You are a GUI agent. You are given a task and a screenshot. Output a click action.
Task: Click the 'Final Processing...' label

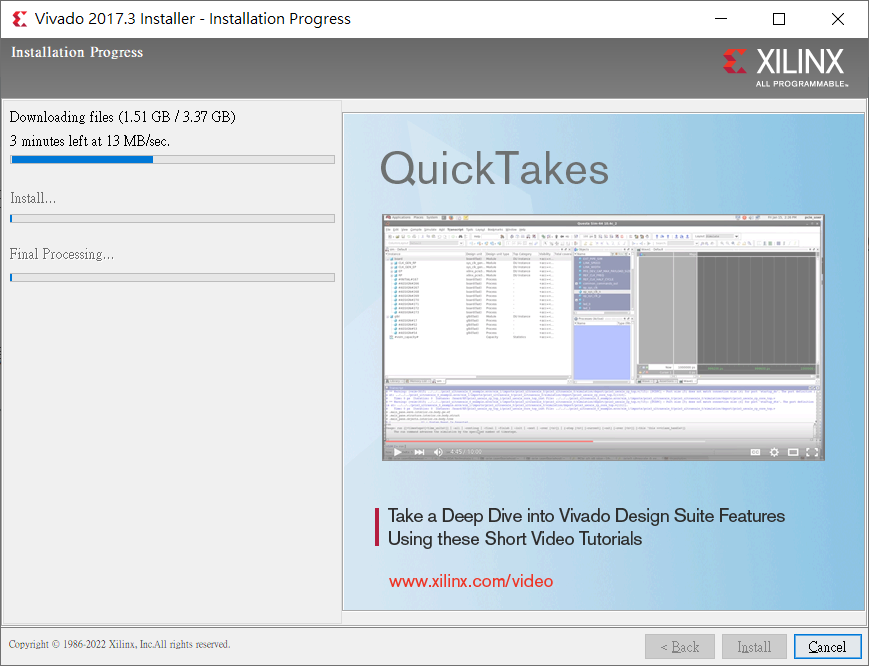coord(62,254)
